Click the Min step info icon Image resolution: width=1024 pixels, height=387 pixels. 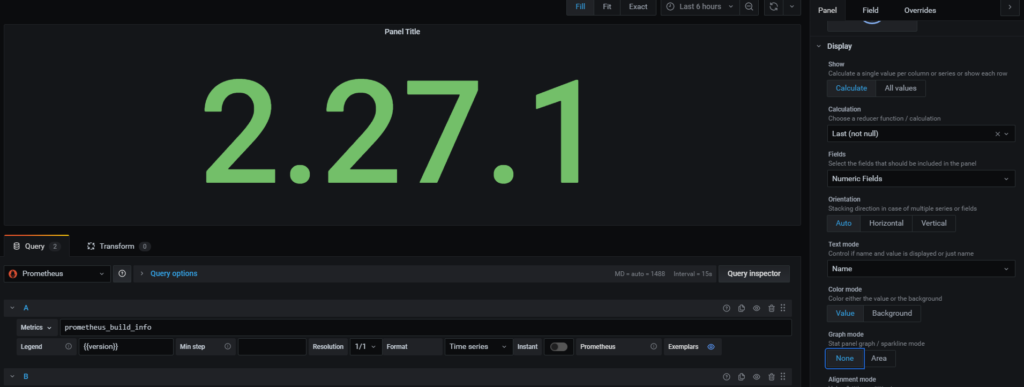coord(227,347)
